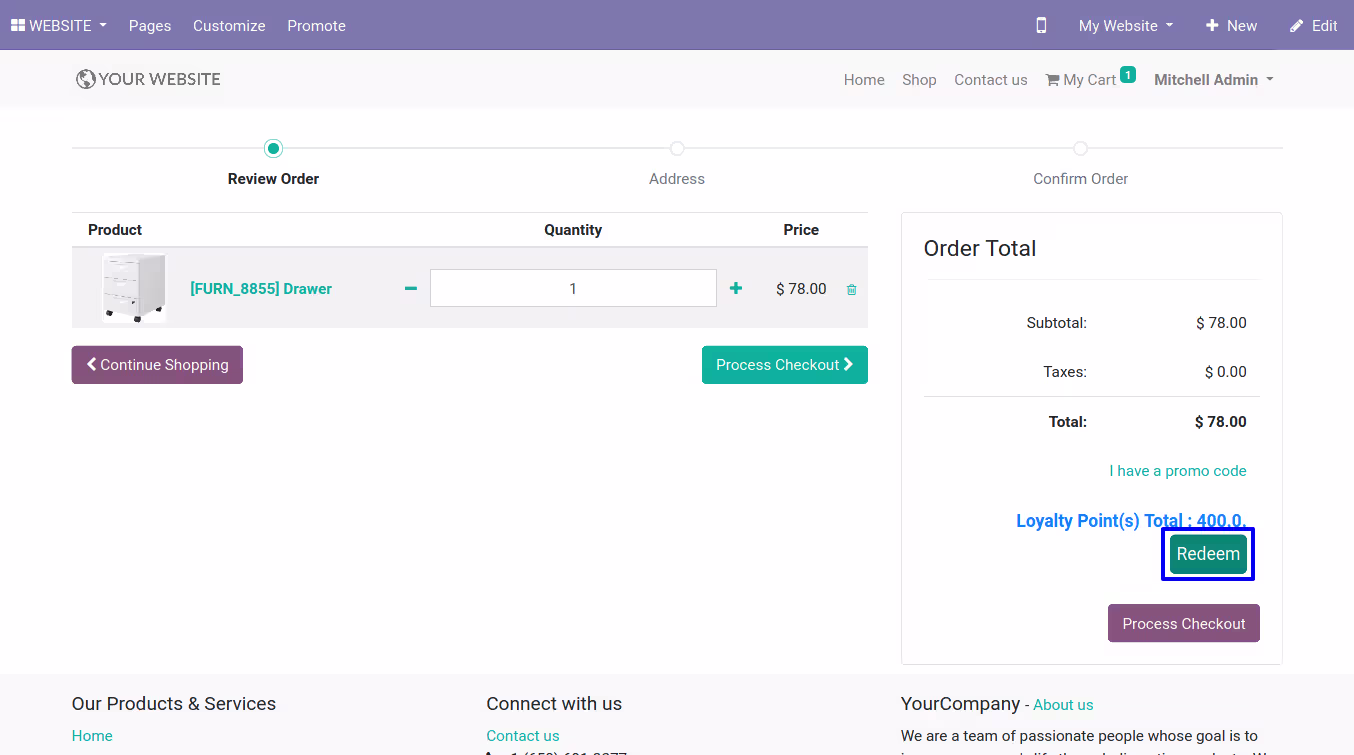Increase quantity with the plus icon
The height and width of the screenshot is (755, 1354).
coord(736,288)
